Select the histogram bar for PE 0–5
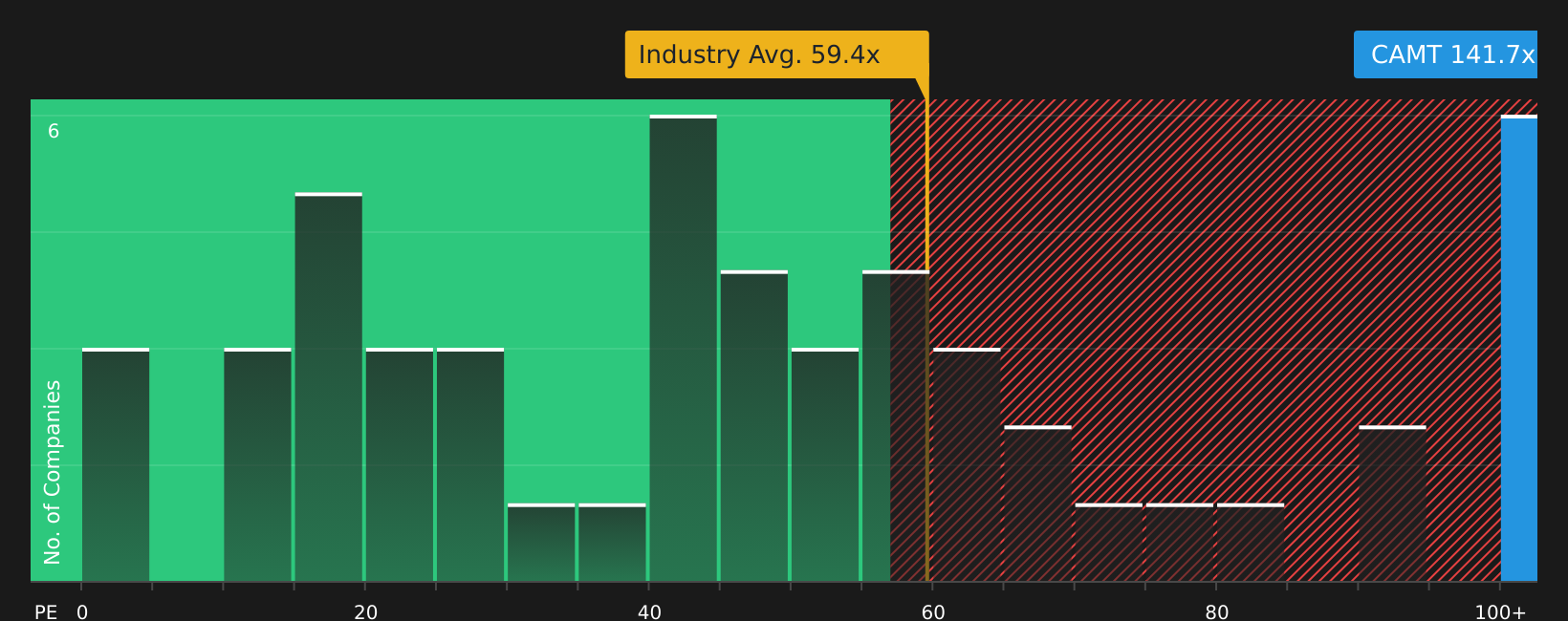Screen dimensions: 1568x621 pyautogui.click(x=116, y=465)
